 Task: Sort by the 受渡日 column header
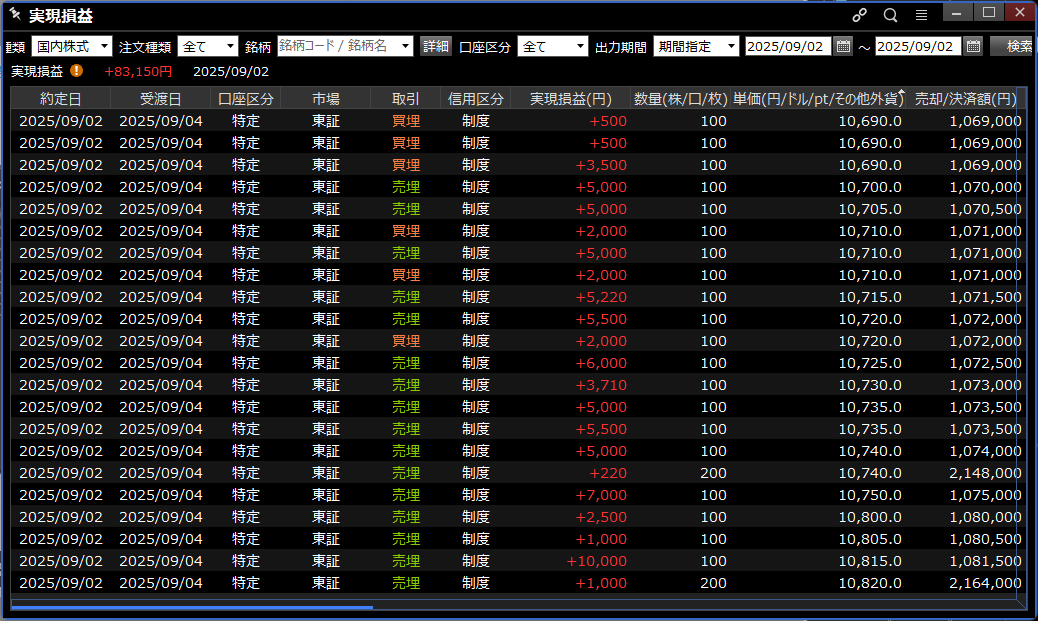coord(161,99)
